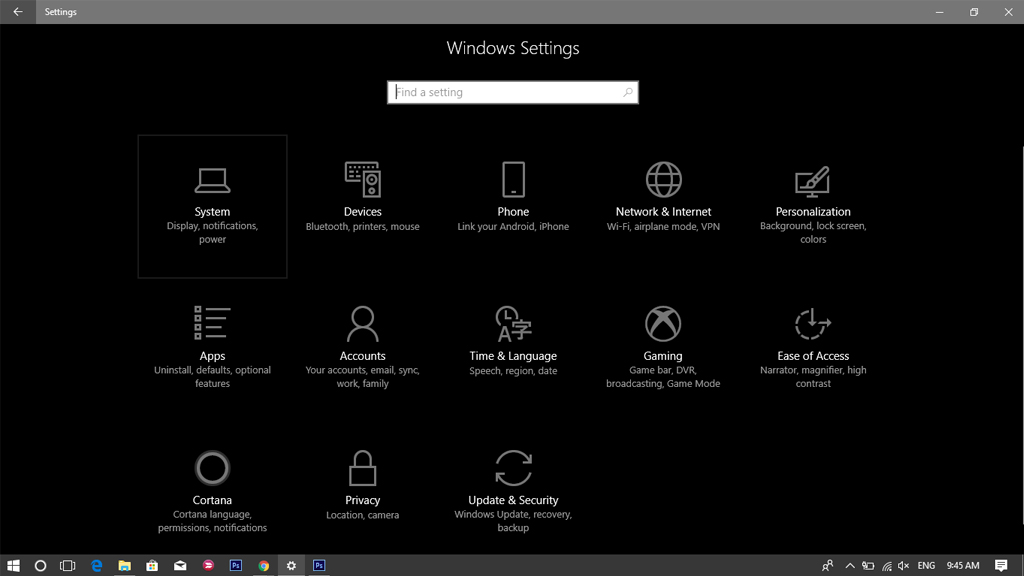Screen dimensions: 1024x576
Task: Click the 9:45 AM clock
Action: coord(963,566)
